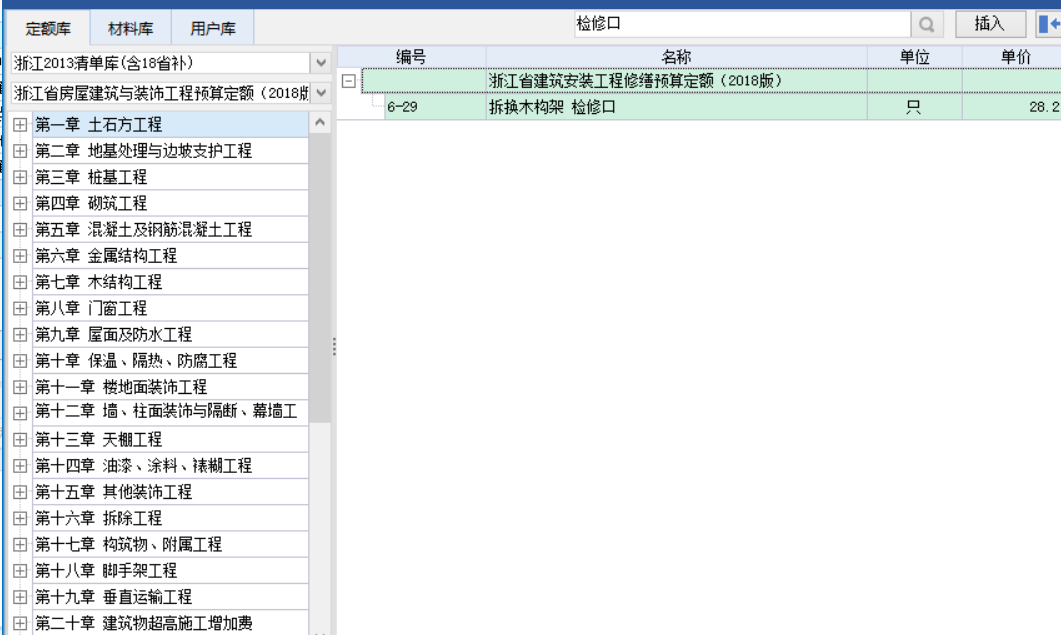Click the 编号 column header
Image resolution: width=1061 pixels, height=635 pixels.
tap(411, 57)
